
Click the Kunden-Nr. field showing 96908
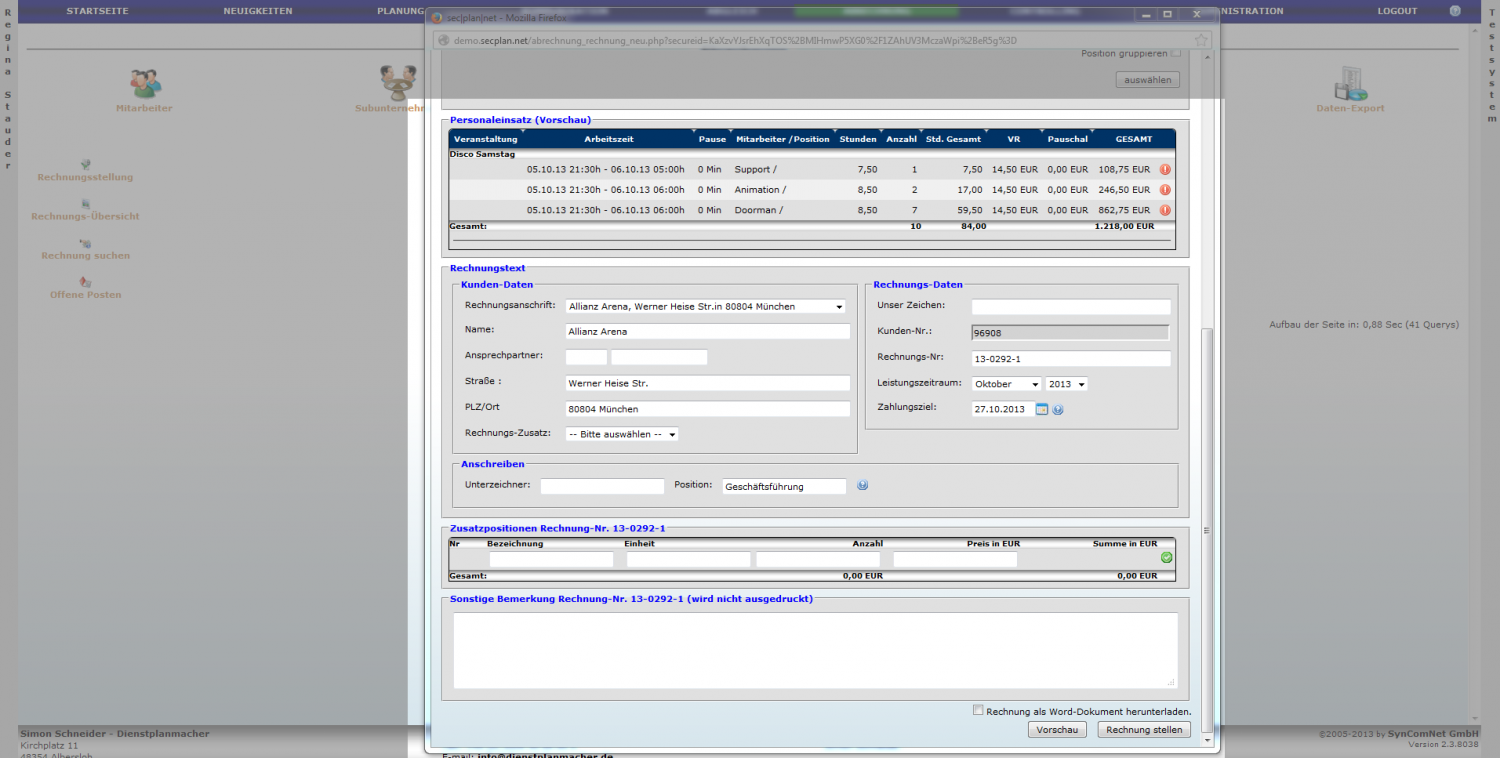pyautogui.click(x=1070, y=333)
